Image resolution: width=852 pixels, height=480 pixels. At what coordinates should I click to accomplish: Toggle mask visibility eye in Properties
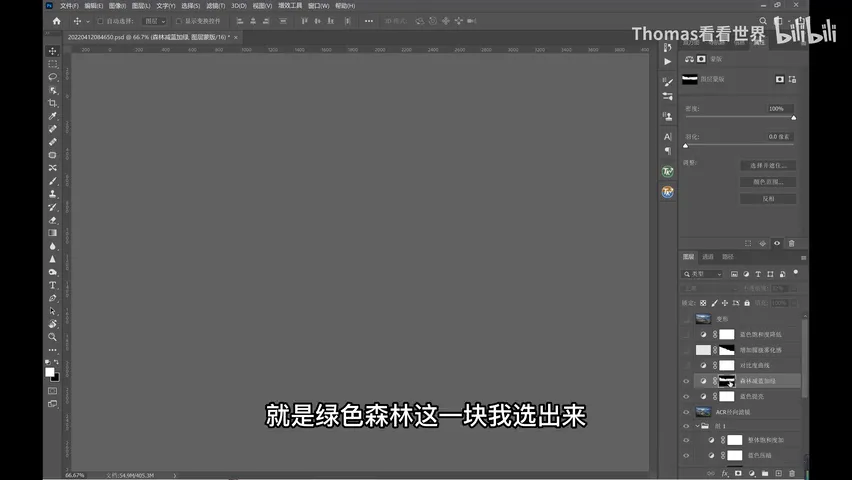point(777,244)
